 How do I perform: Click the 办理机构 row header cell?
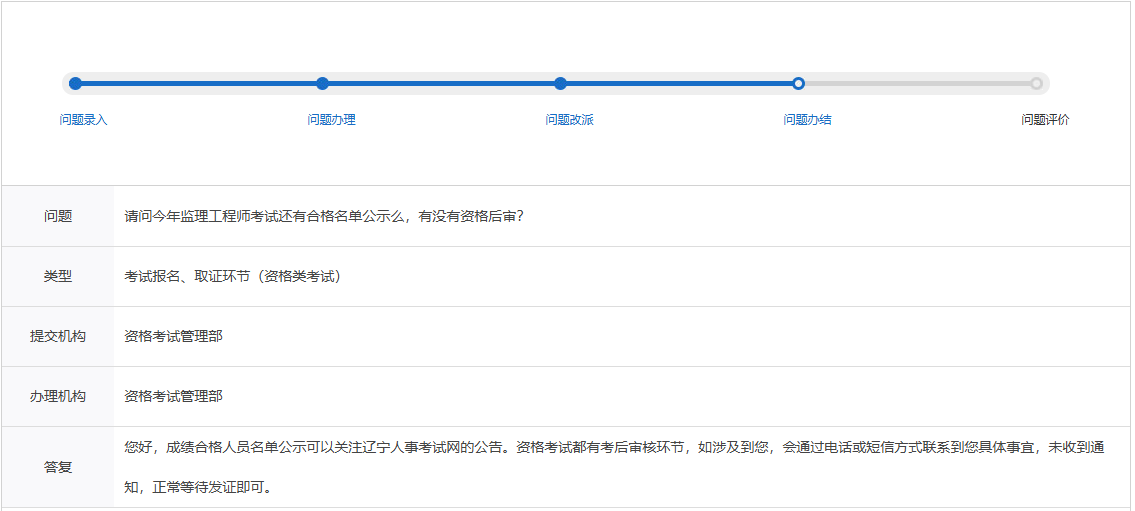click(x=58, y=397)
